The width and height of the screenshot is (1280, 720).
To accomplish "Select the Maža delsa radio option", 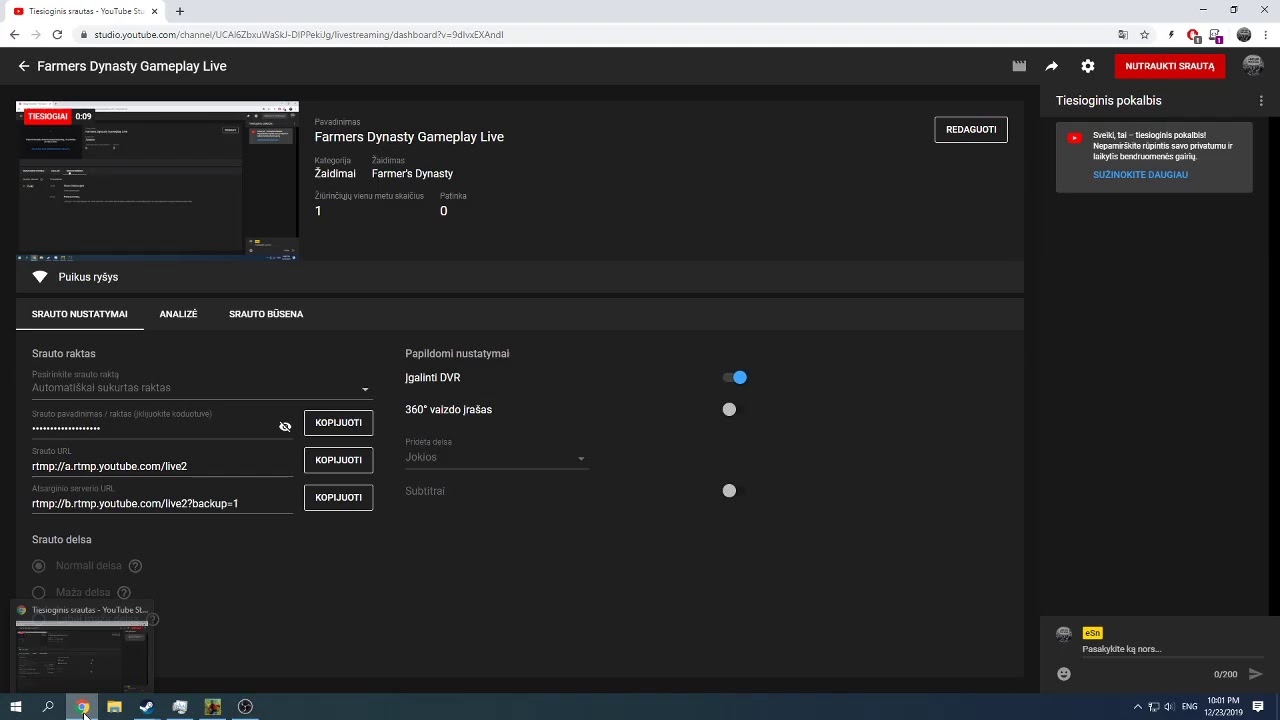I will click(39, 593).
